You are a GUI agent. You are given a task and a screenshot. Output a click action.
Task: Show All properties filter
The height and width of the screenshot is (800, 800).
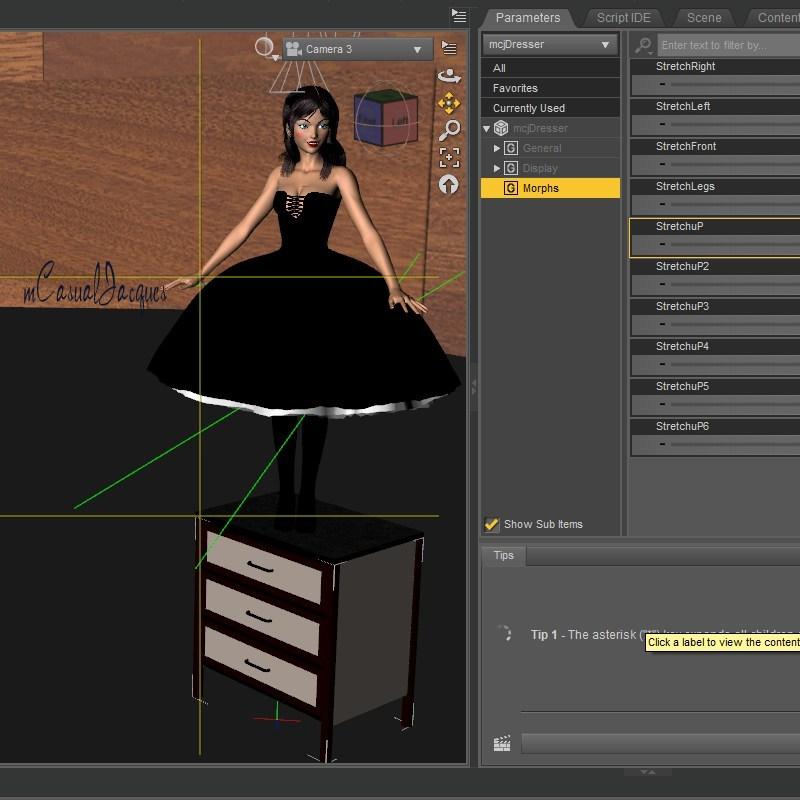550,68
